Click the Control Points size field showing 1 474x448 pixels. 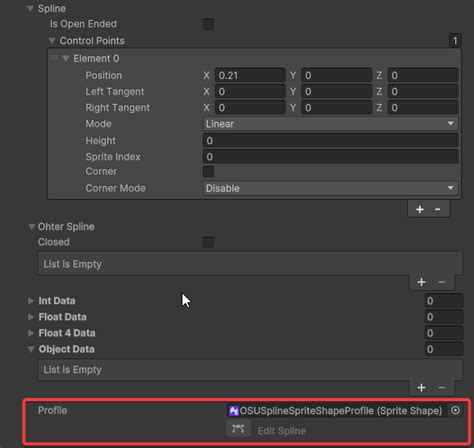[x=455, y=41]
